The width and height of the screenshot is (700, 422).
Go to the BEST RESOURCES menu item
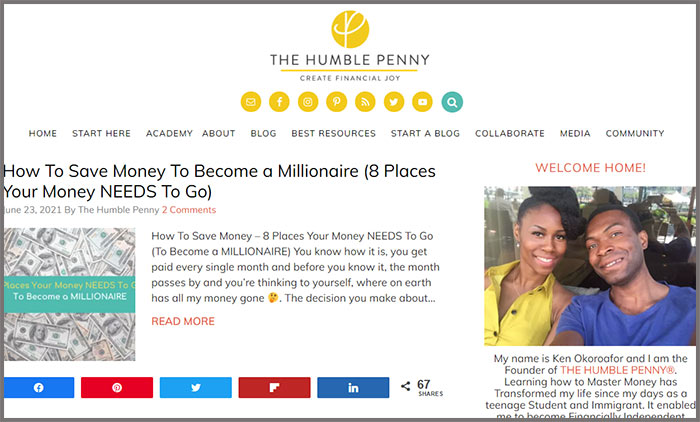[333, 134]
